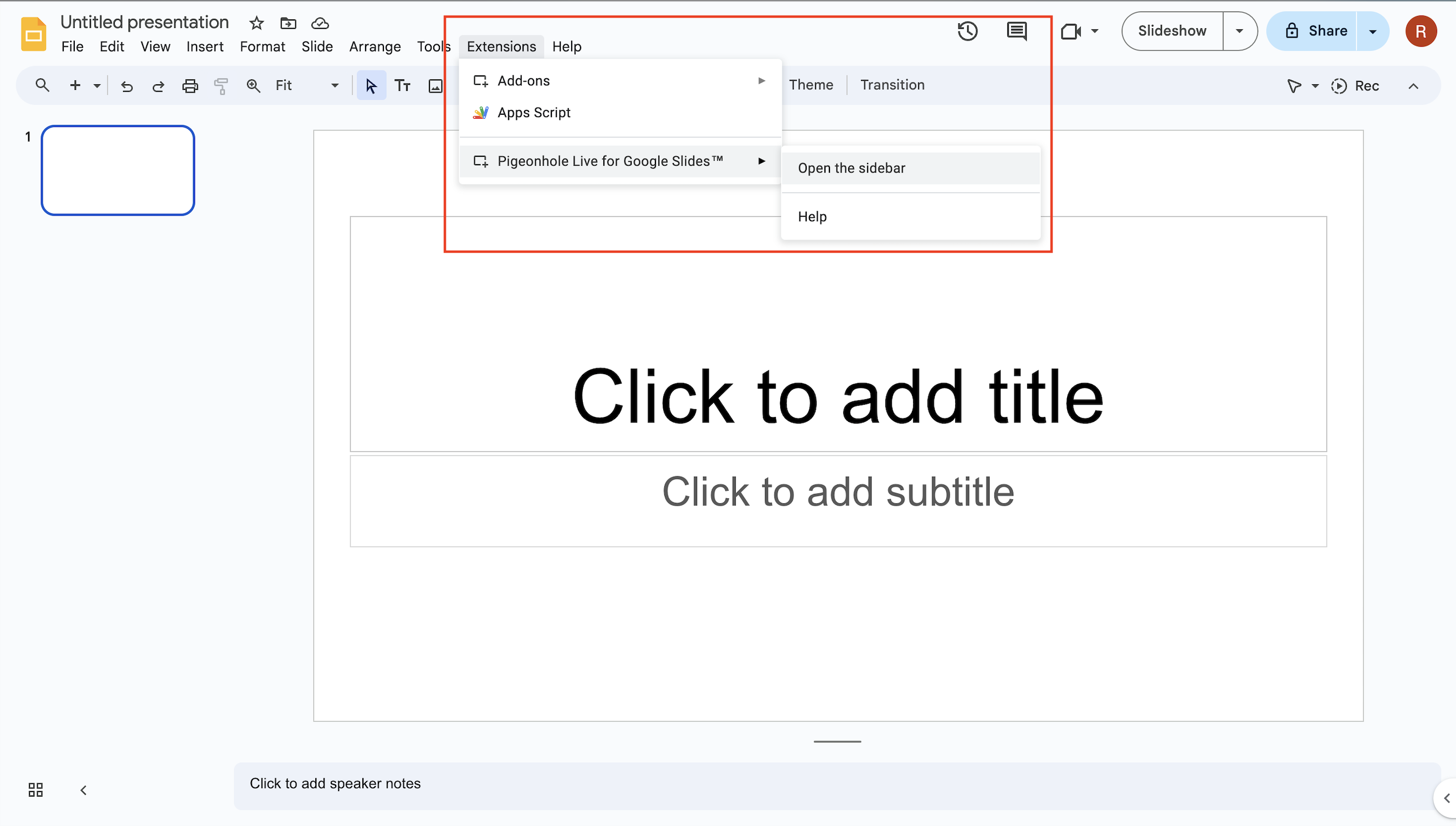Collapse the filmstrip panel arrow

(x=83, y=790)
